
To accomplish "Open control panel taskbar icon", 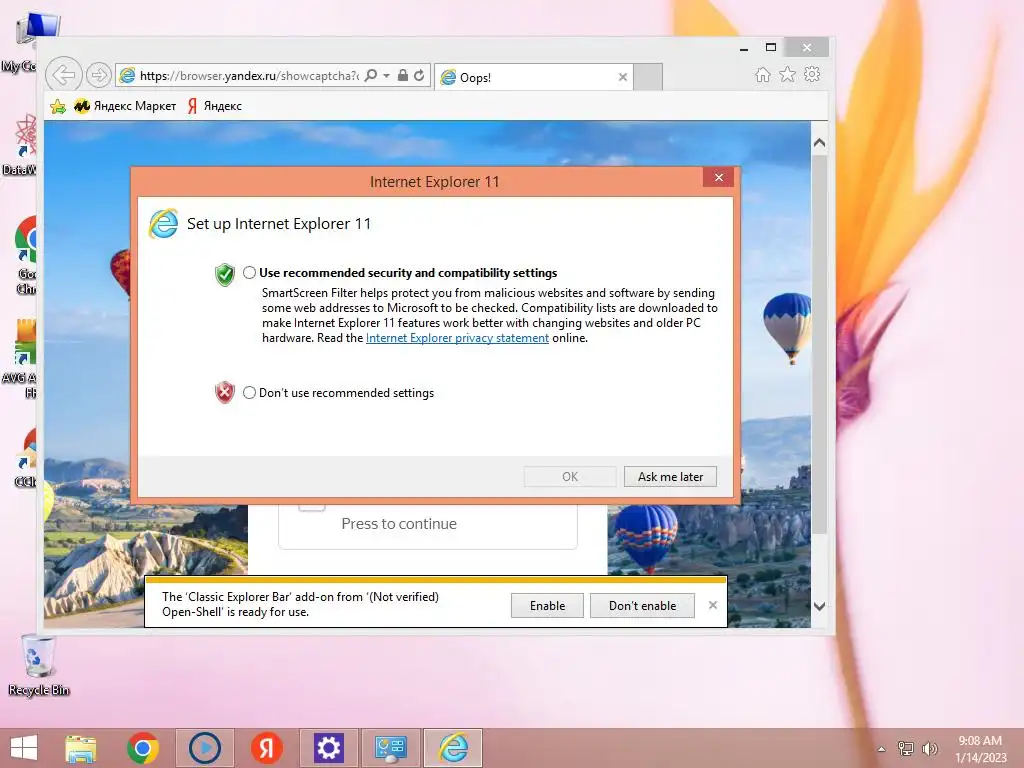I will click(391, 748).
